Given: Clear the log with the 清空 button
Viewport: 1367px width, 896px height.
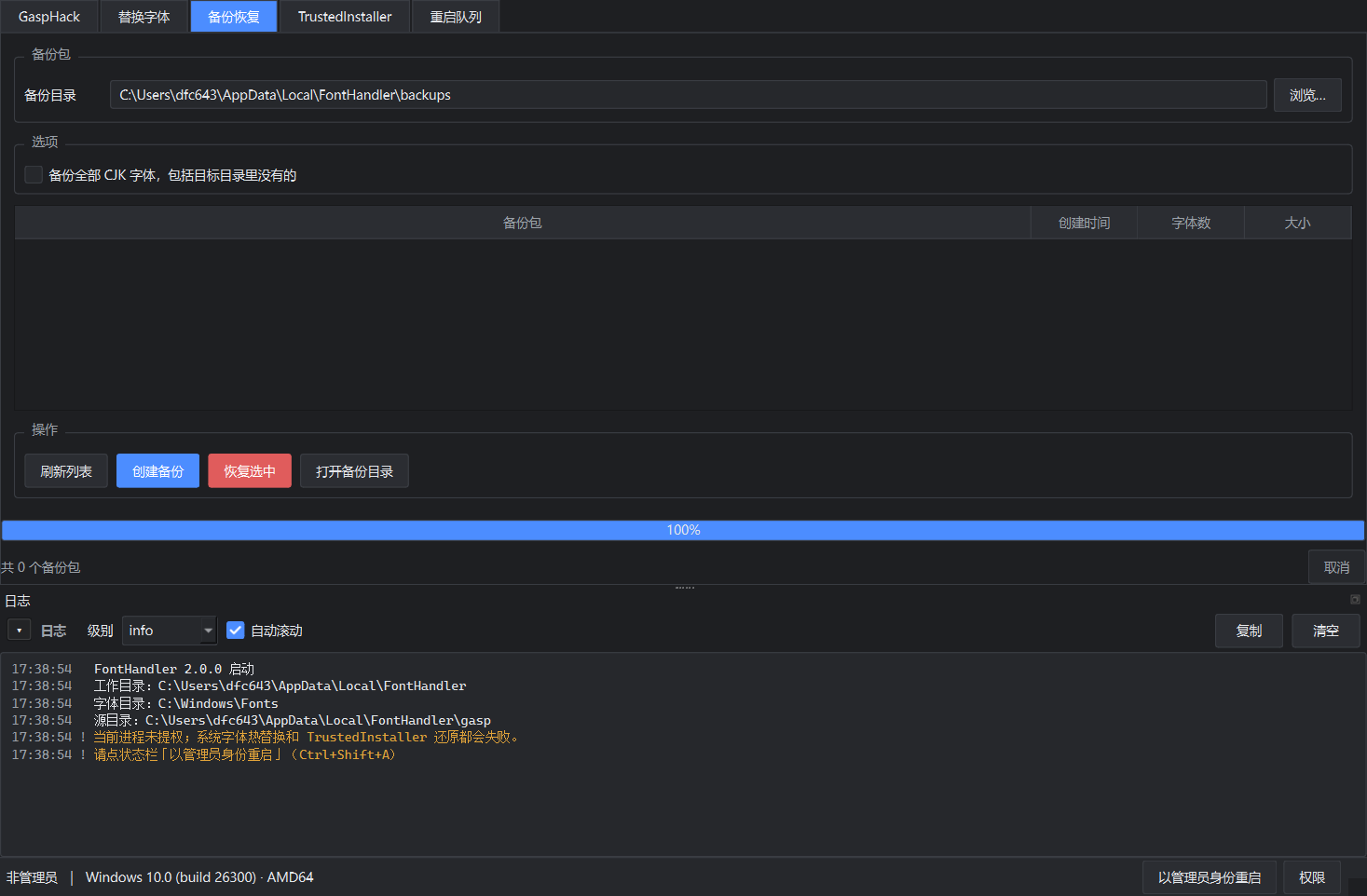Looking at the screenshot, I should 1326,631.
